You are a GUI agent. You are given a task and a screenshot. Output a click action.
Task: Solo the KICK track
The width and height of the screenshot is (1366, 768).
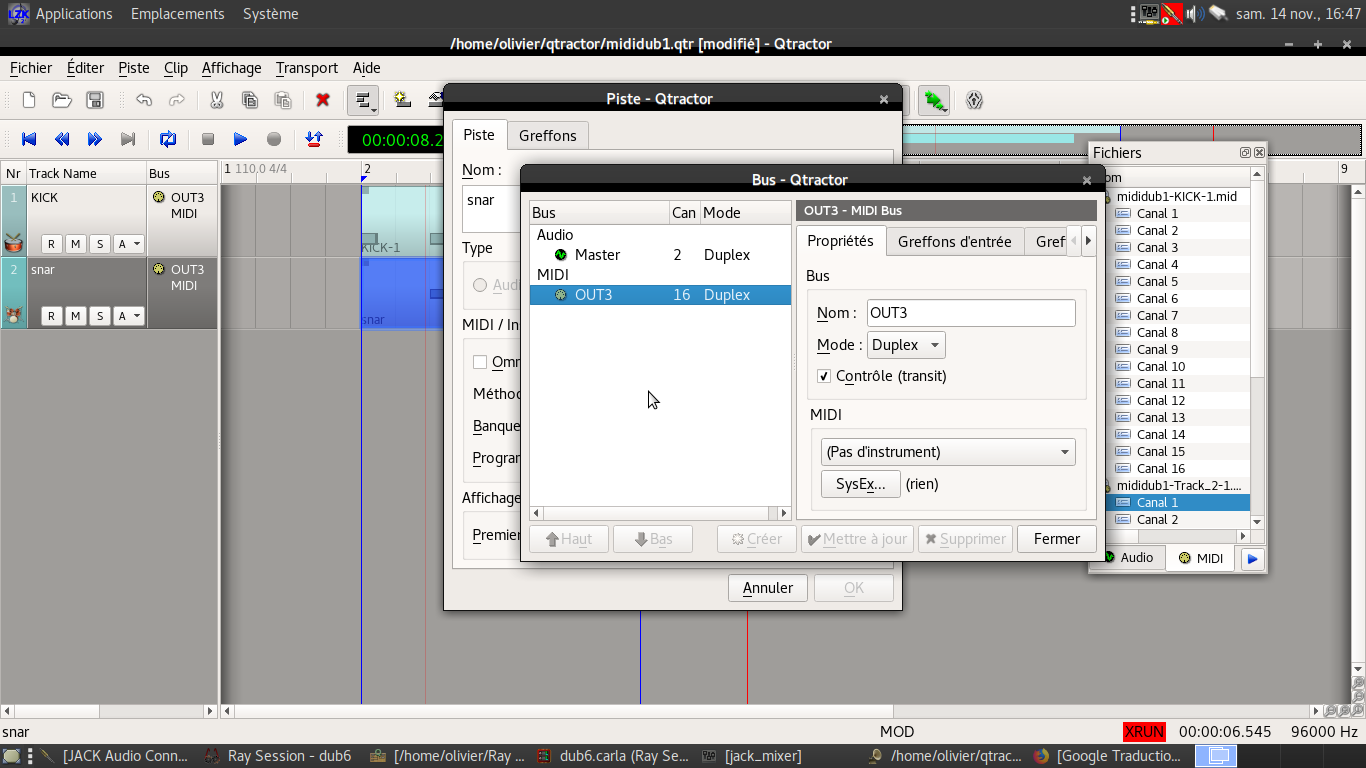pos(100,244)
